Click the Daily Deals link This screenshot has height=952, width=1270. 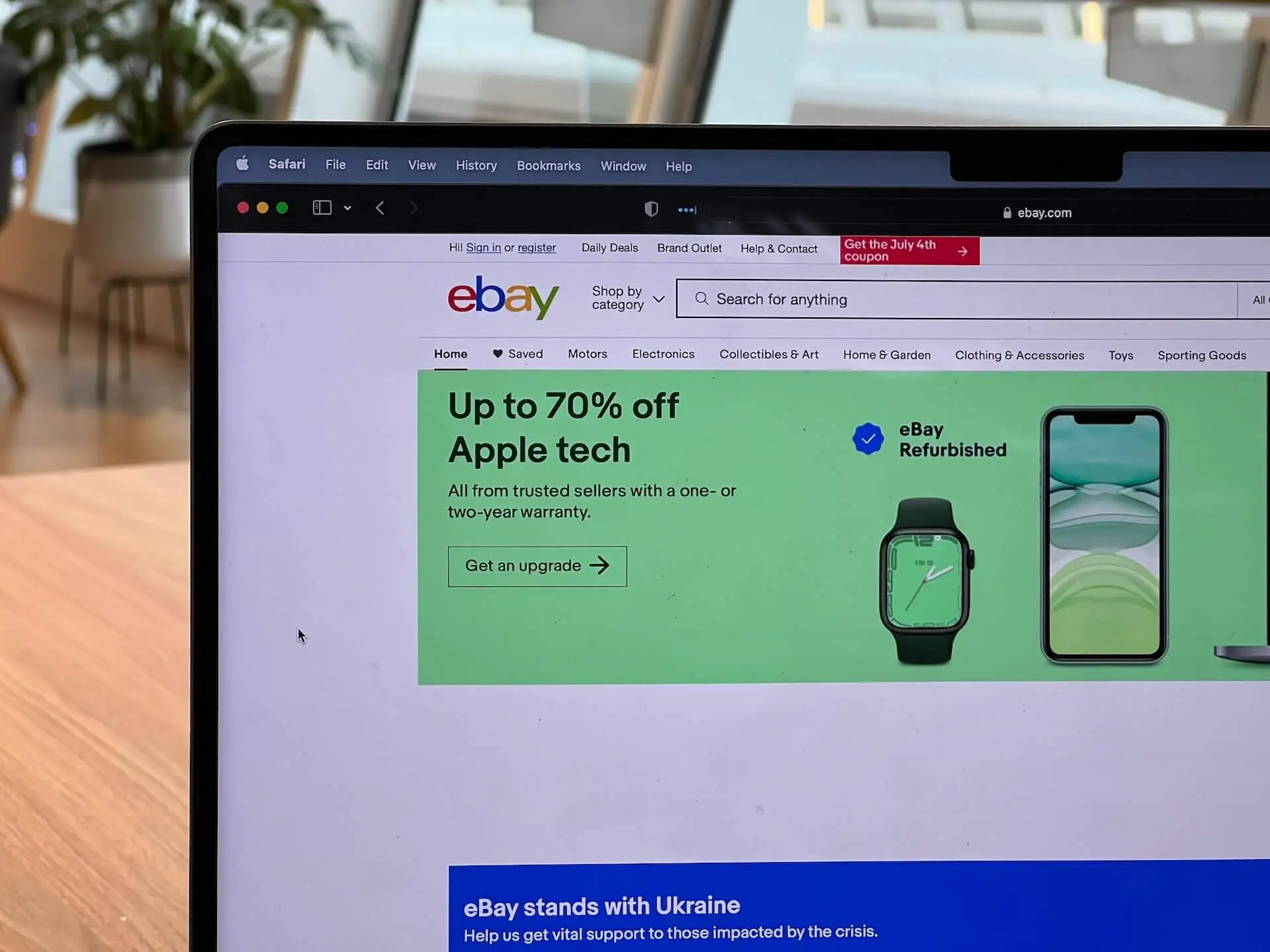tap(609, 248)
